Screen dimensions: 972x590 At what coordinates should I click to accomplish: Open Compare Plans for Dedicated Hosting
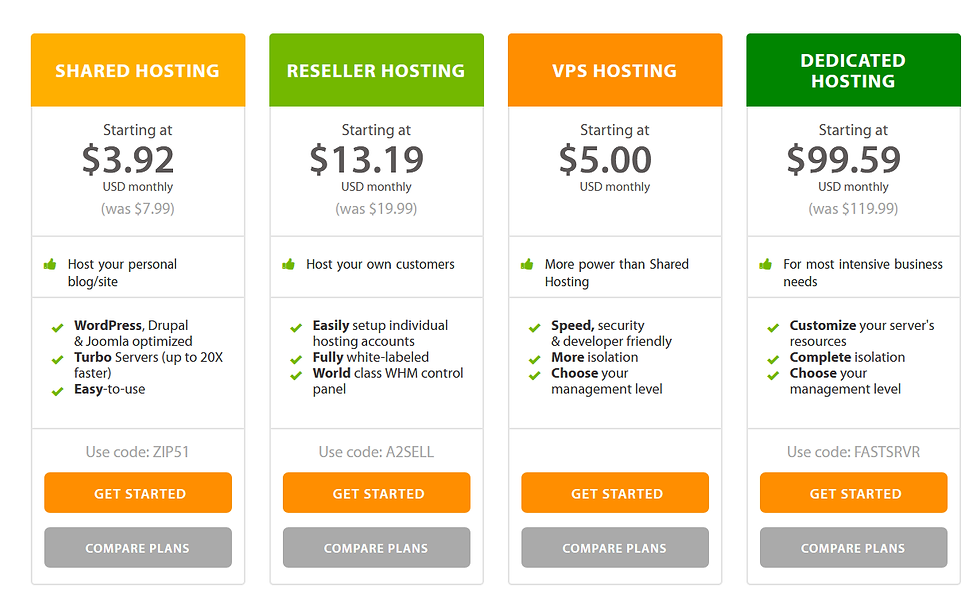tap(853, 548)
